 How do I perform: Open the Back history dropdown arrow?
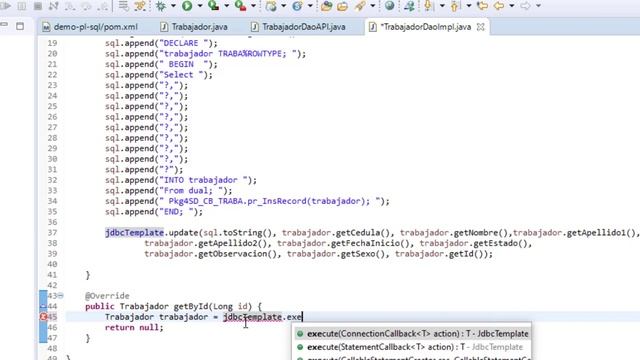coord(511,6)
